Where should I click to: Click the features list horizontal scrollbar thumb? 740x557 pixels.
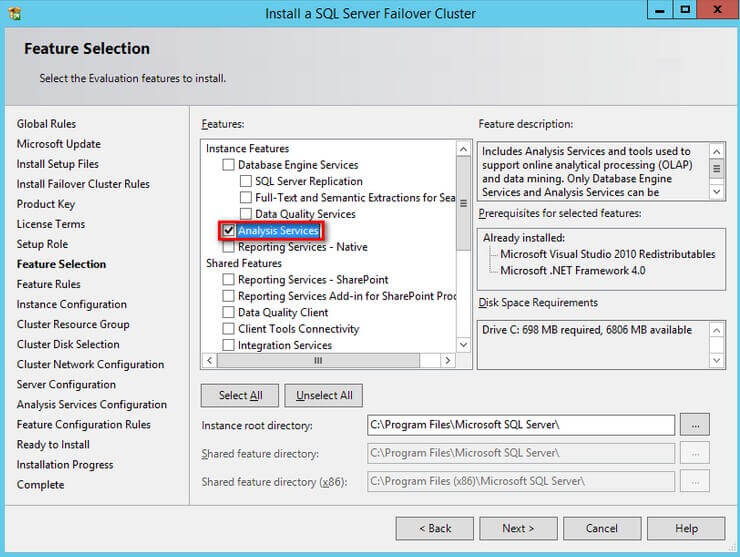318,361
